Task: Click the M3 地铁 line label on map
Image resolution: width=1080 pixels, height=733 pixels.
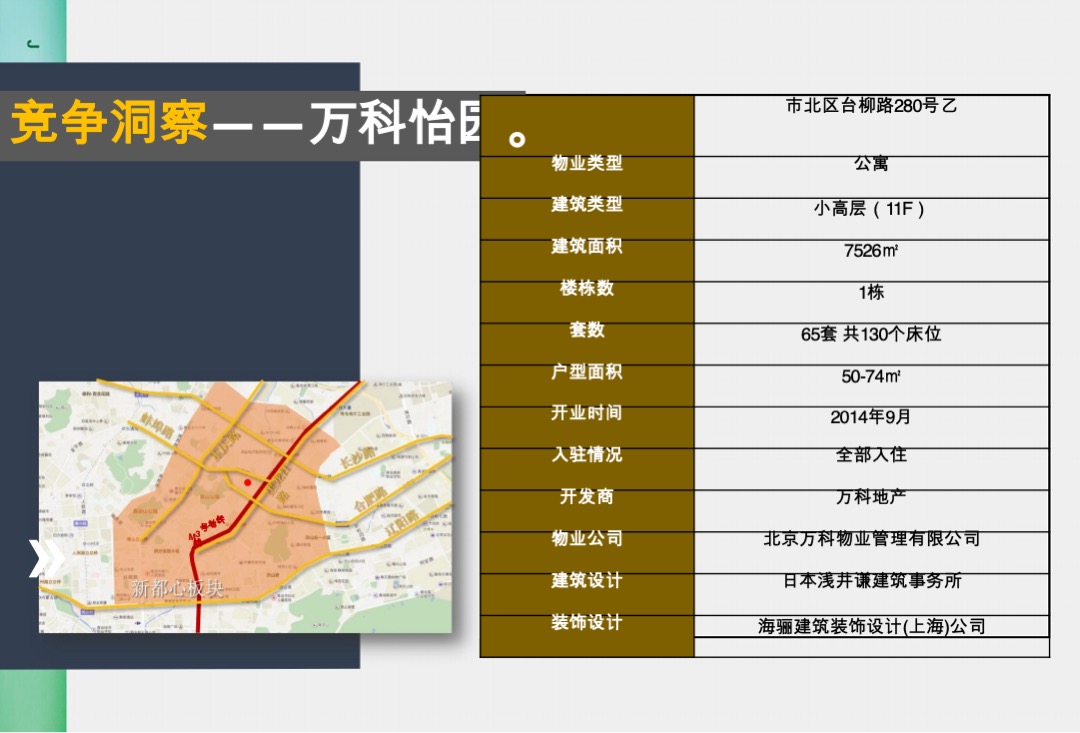Action: coord(209,529)
